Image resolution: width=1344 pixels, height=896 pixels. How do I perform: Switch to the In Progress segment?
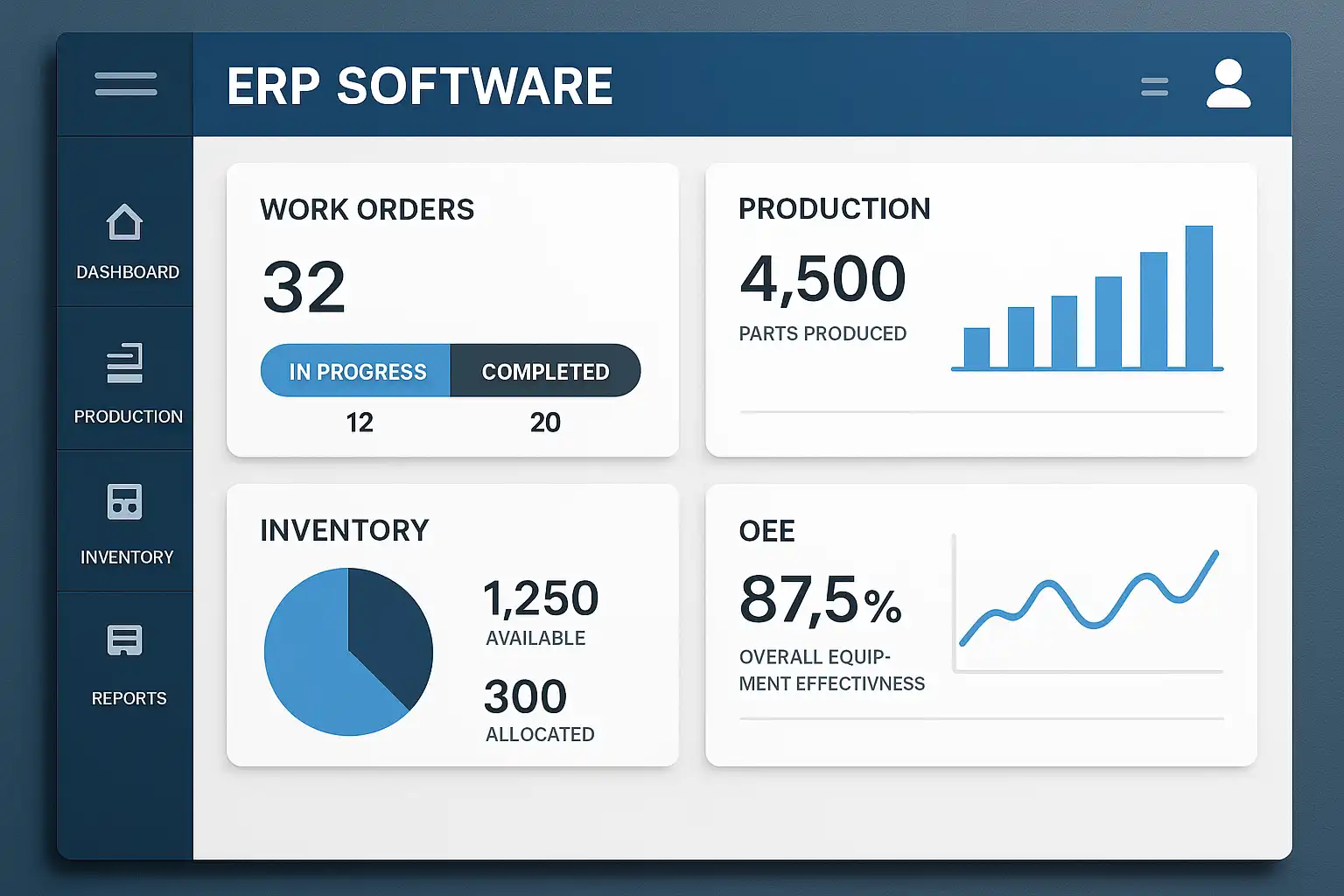pos(356,371)
